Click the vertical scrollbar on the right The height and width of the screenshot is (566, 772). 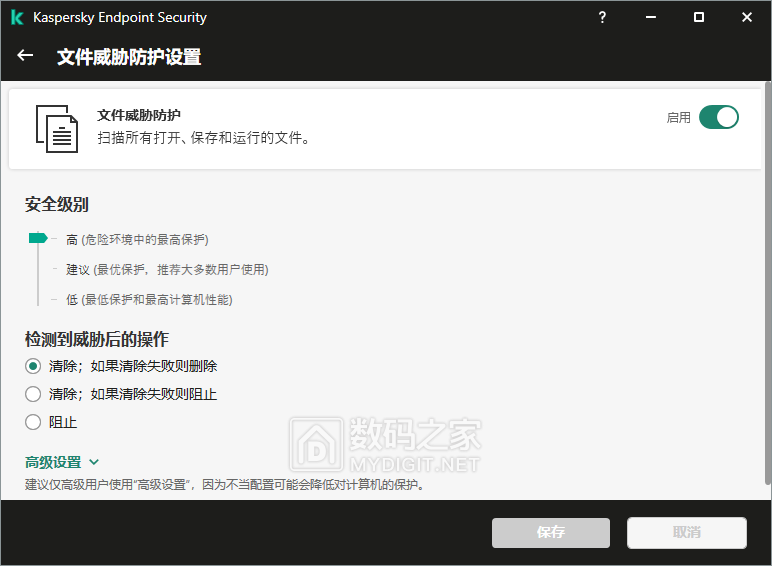pyautogui.click(x=768, y=283)
